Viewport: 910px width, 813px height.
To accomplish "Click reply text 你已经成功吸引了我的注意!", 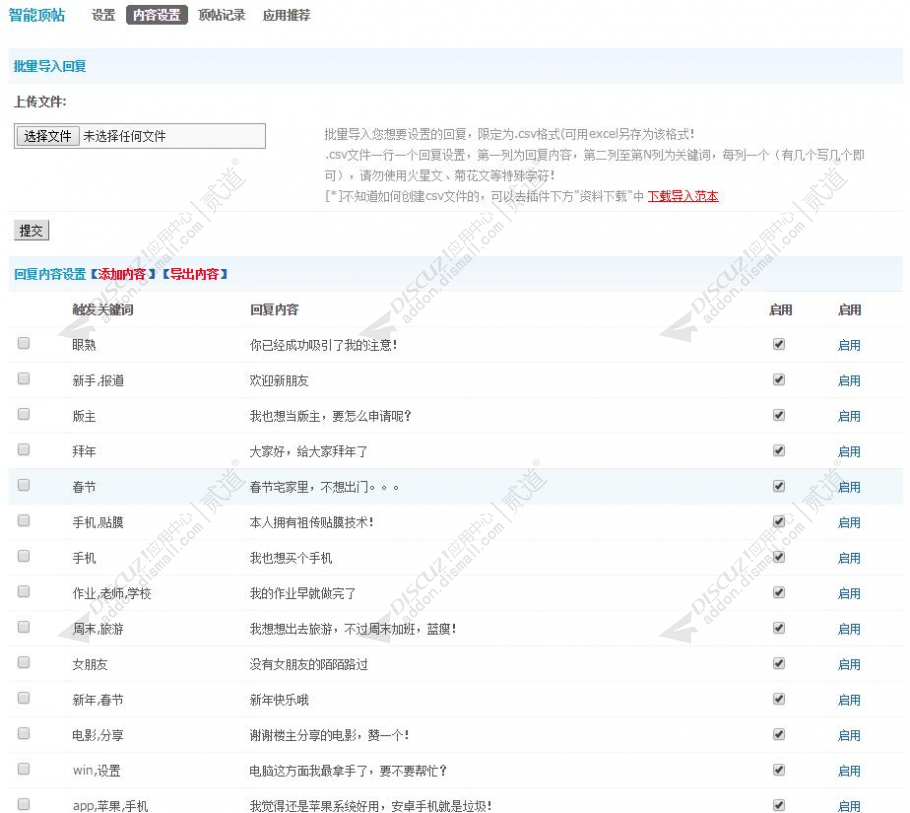I will [x=323, y=345].
